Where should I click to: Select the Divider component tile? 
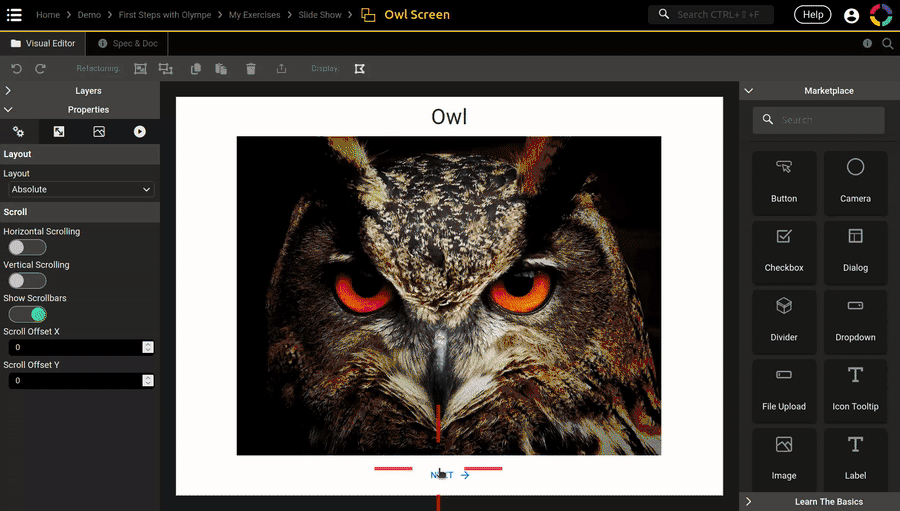point(784,320)
